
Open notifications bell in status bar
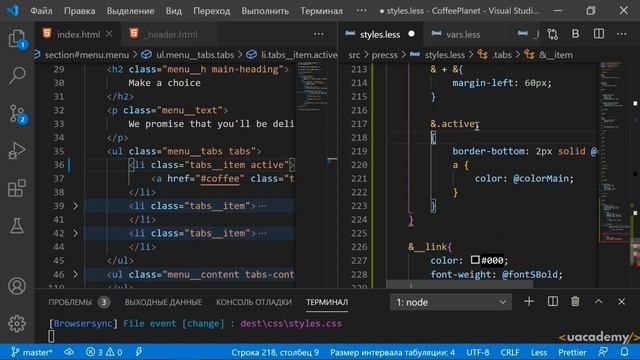pyautogui.click(x=624, y=352)
